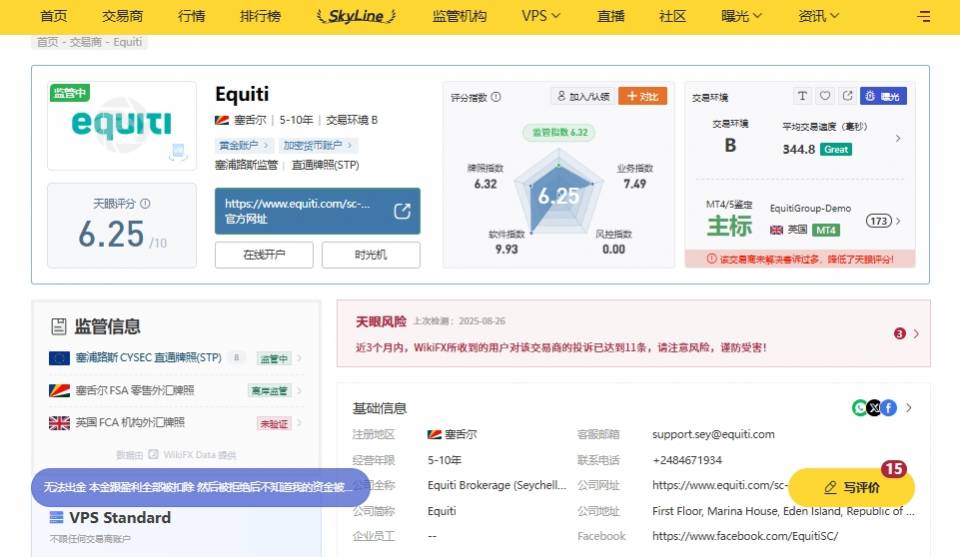This screenshot has height=557, width=960.
Task: Click the VPS Standard server icon
Action: point(56,518)
